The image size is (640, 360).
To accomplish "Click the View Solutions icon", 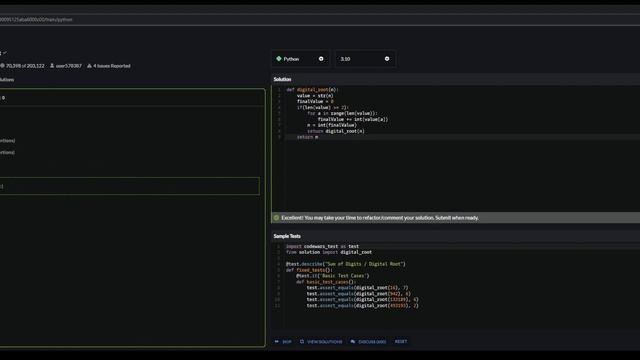I will tap(302, 342).
